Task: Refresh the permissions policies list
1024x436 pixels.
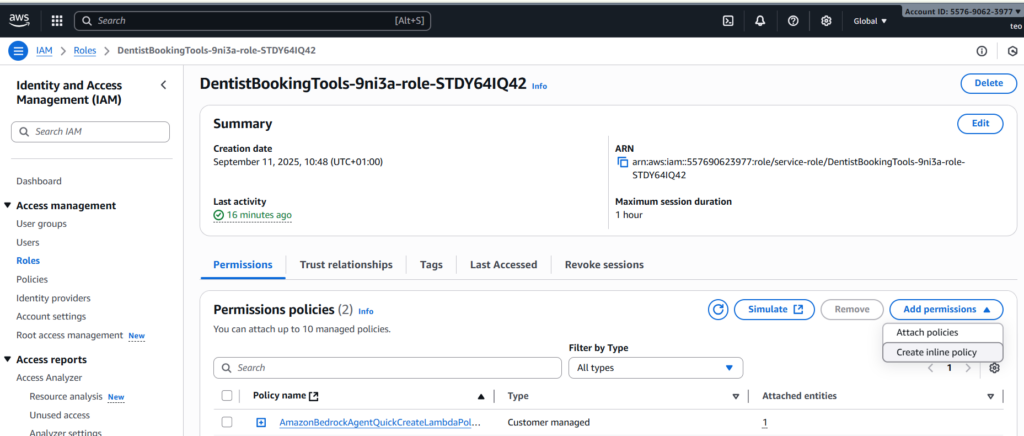Action: (x=718, y=310)
